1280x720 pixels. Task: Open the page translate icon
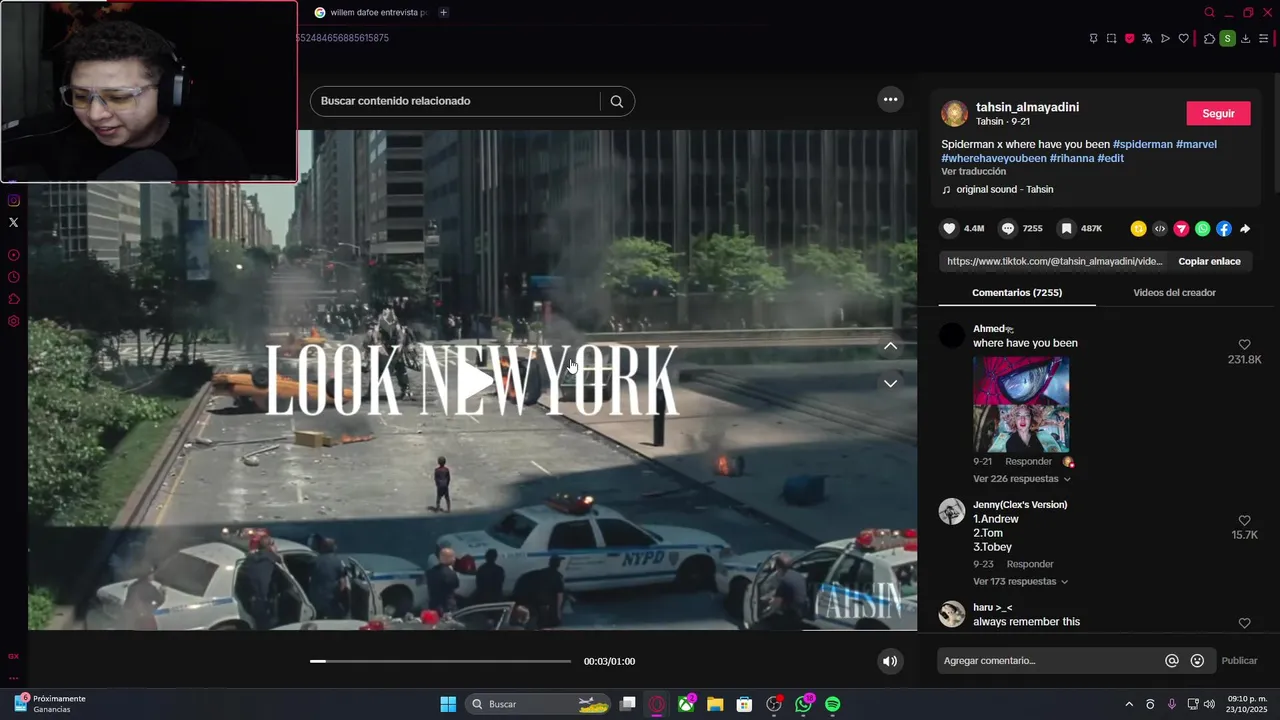coord(1147,38)
